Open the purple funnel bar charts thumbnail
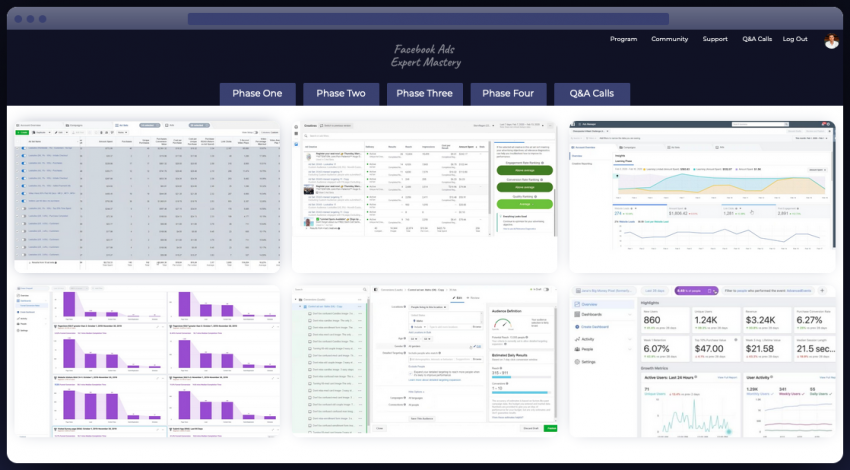 click(x=147, y=361)
